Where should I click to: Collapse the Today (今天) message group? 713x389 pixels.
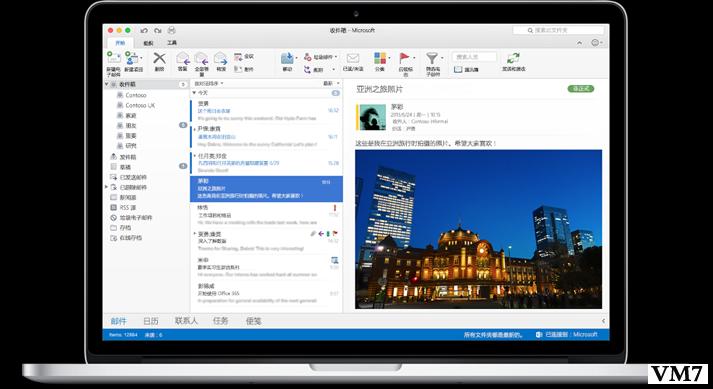pyautogui.click(x=194, y=93)
